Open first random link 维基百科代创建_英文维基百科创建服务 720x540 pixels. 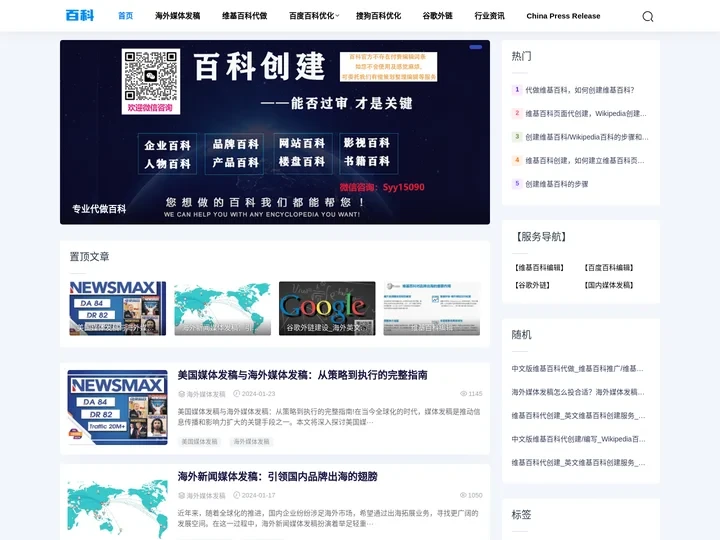(x=578, y=415)
